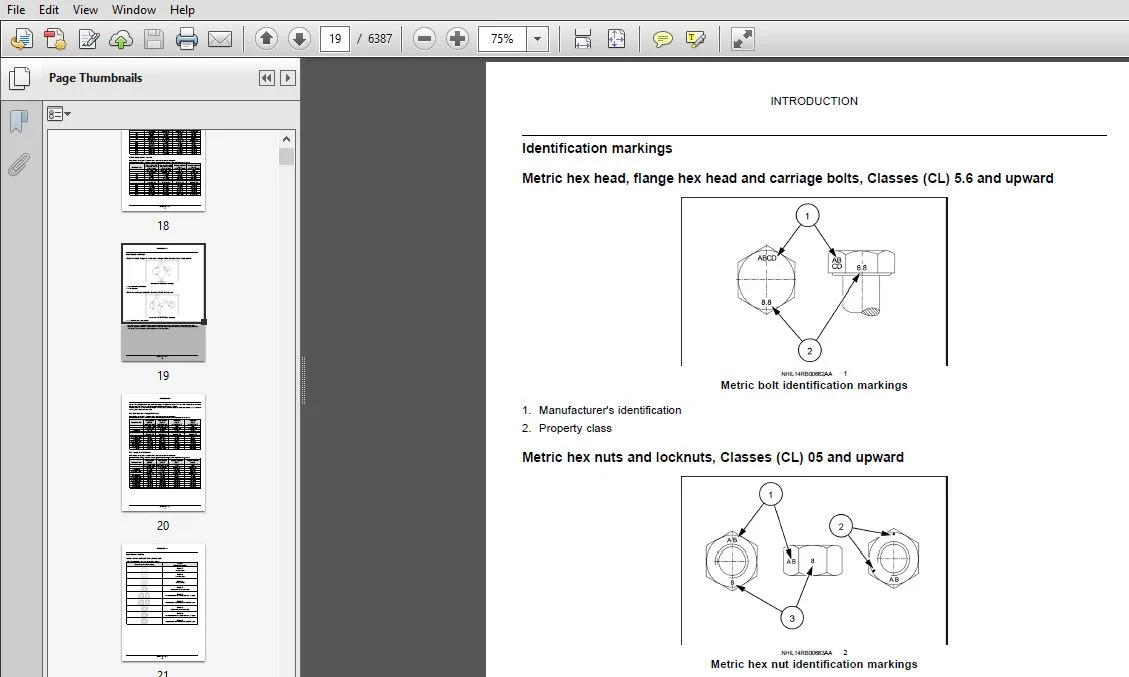Select the page 21 thumbnail

(x=163, y=602)
